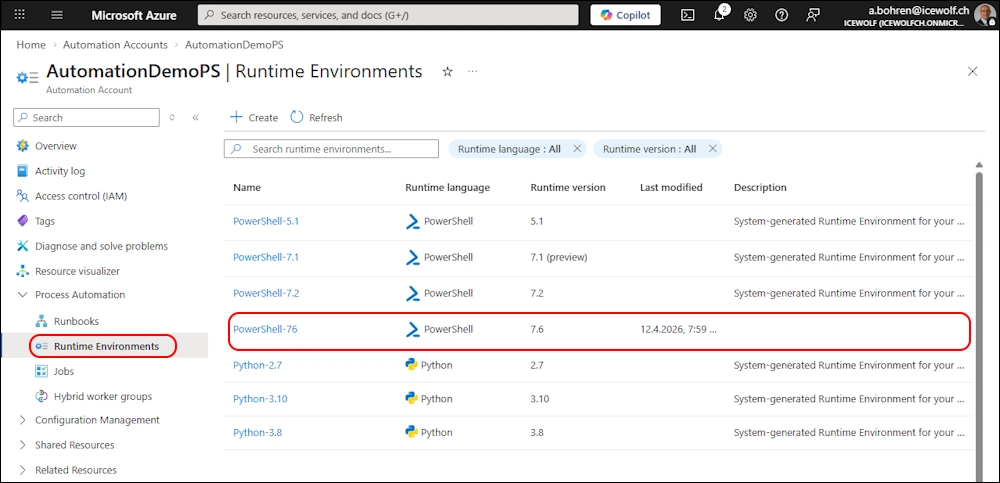
Task: Open Runbooks in the sidebar
Action: pyautogui.click(x=76, y=321)
